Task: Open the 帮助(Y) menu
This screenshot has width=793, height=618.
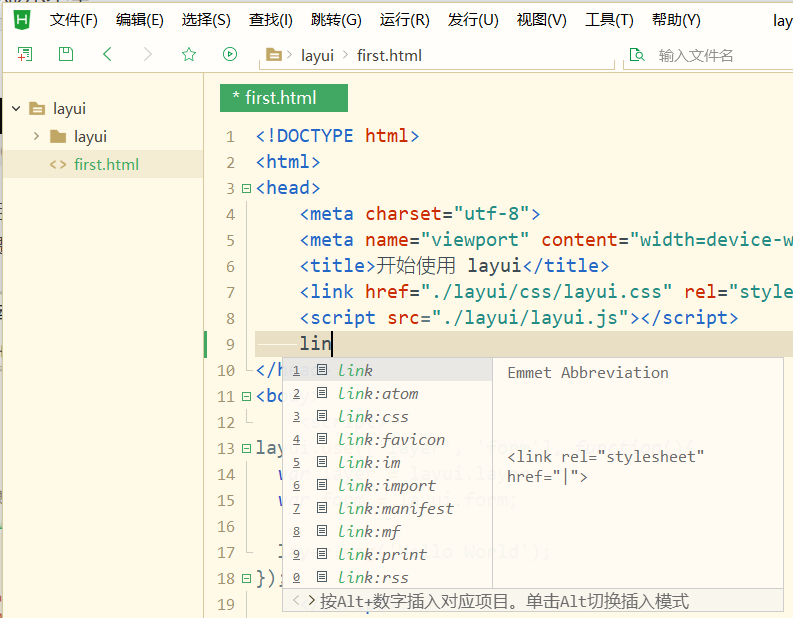Action: tap(676, 20)
